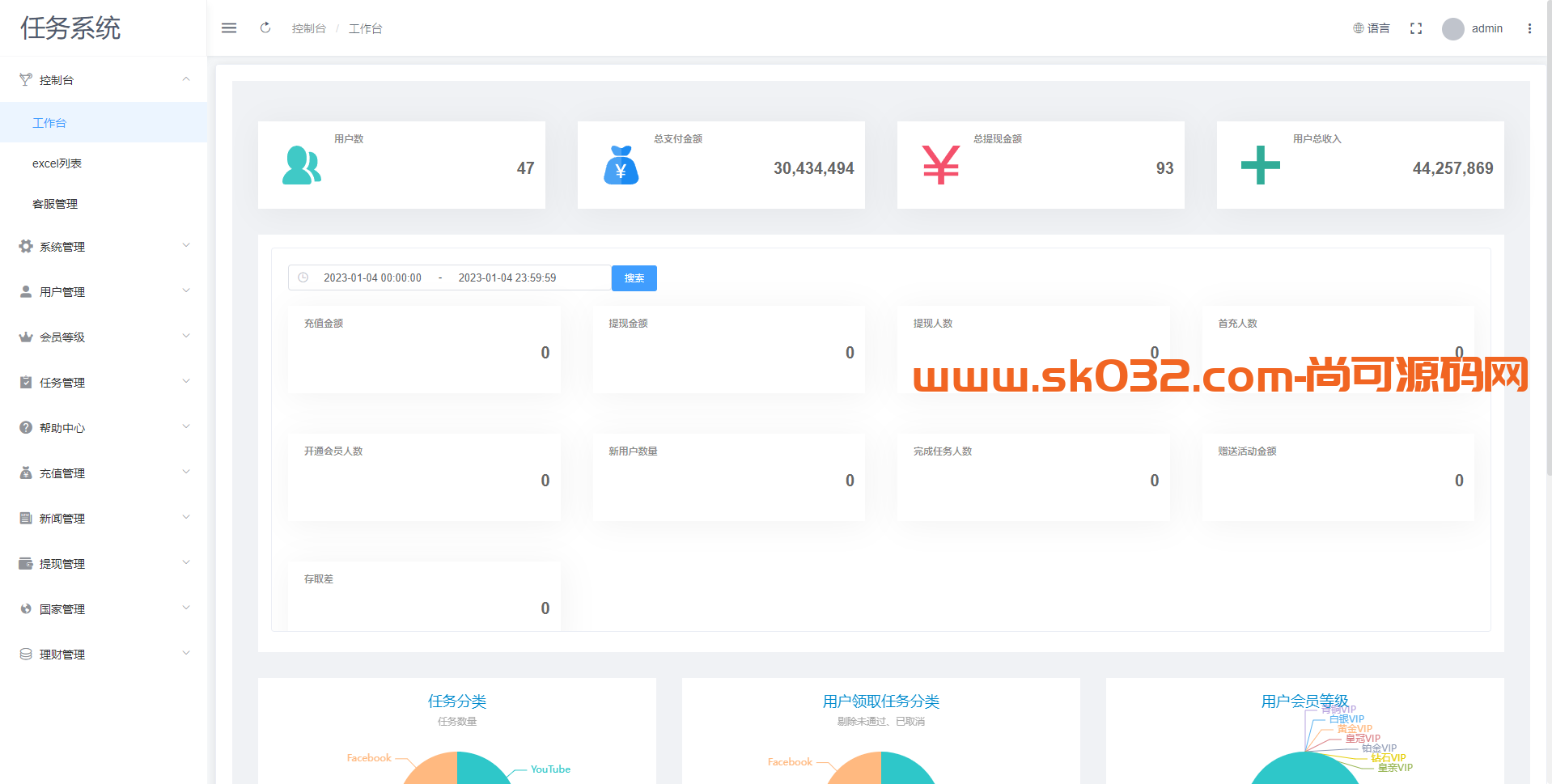1552x784 pixels.
Task: Click the 理财管理 database icon
Action: (26, 654)
